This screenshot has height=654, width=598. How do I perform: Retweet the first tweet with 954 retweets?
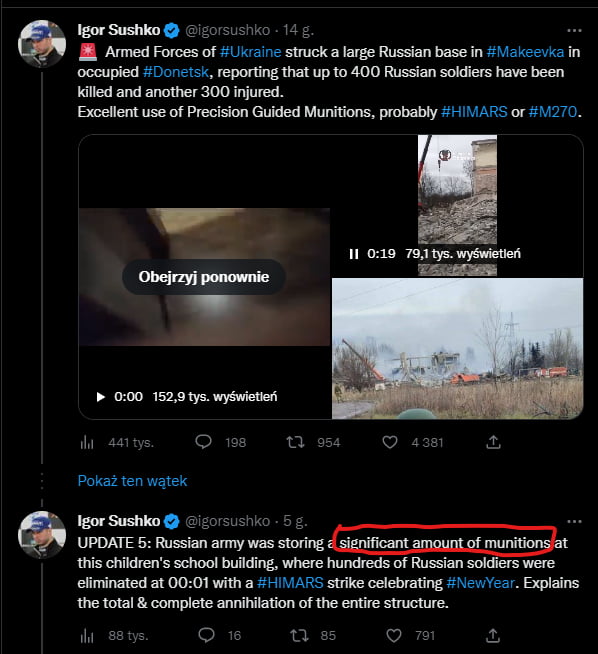coord(295,442)
